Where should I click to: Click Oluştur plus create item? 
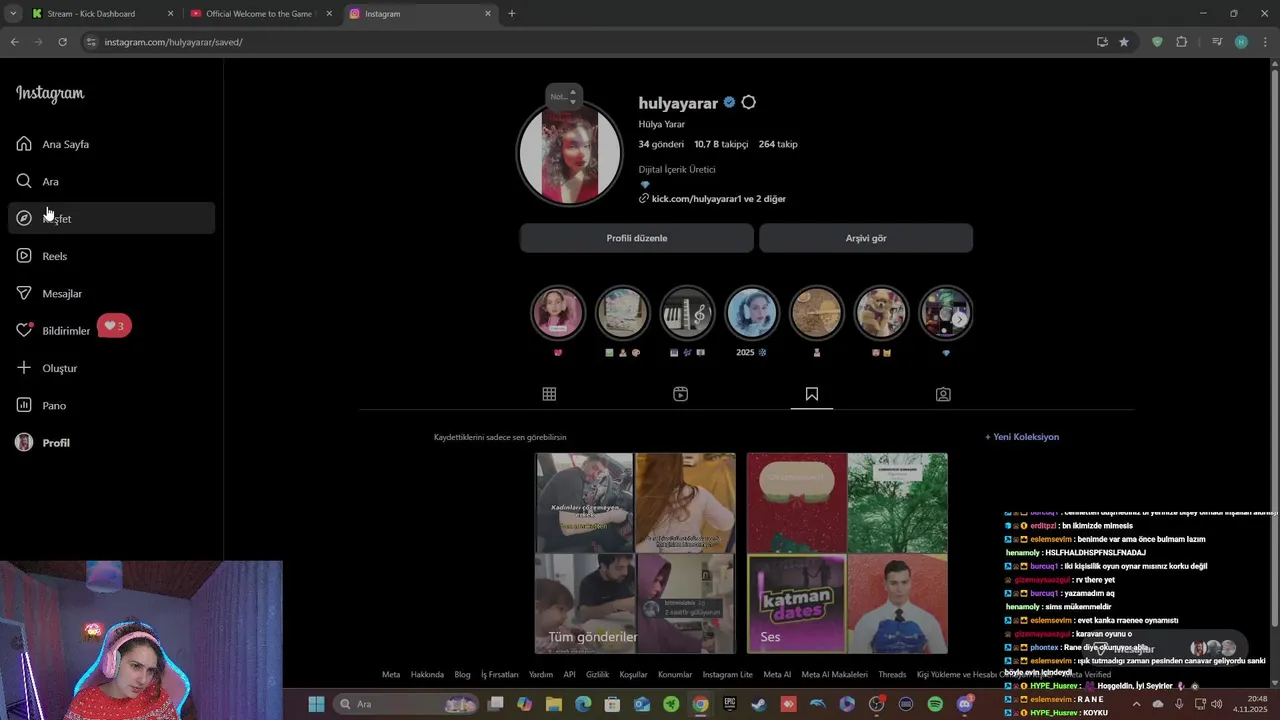111,368
